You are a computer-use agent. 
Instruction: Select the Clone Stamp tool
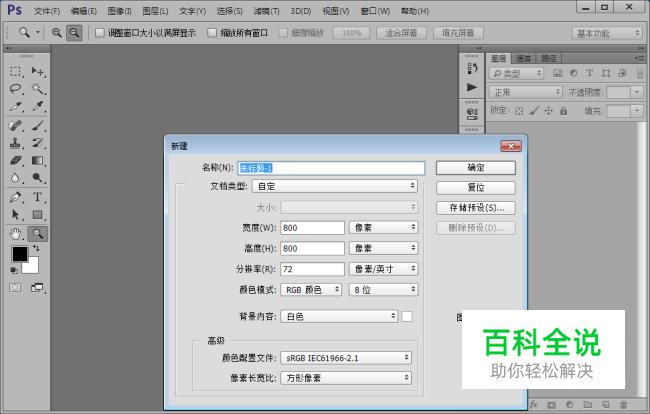point(16,143)
